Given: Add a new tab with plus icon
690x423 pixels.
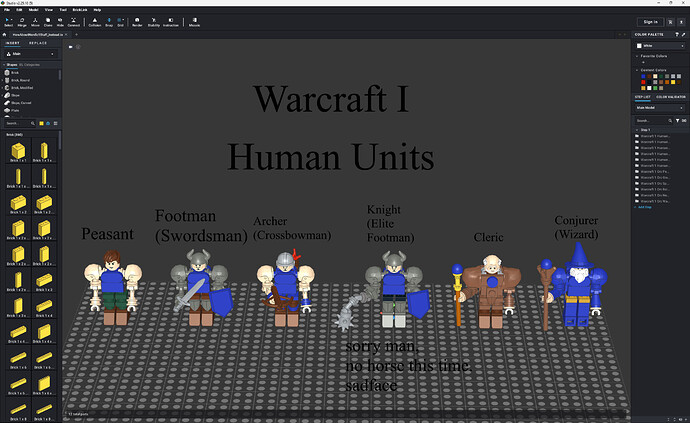Looking at the screenshot, I should (x=76, y=34).
